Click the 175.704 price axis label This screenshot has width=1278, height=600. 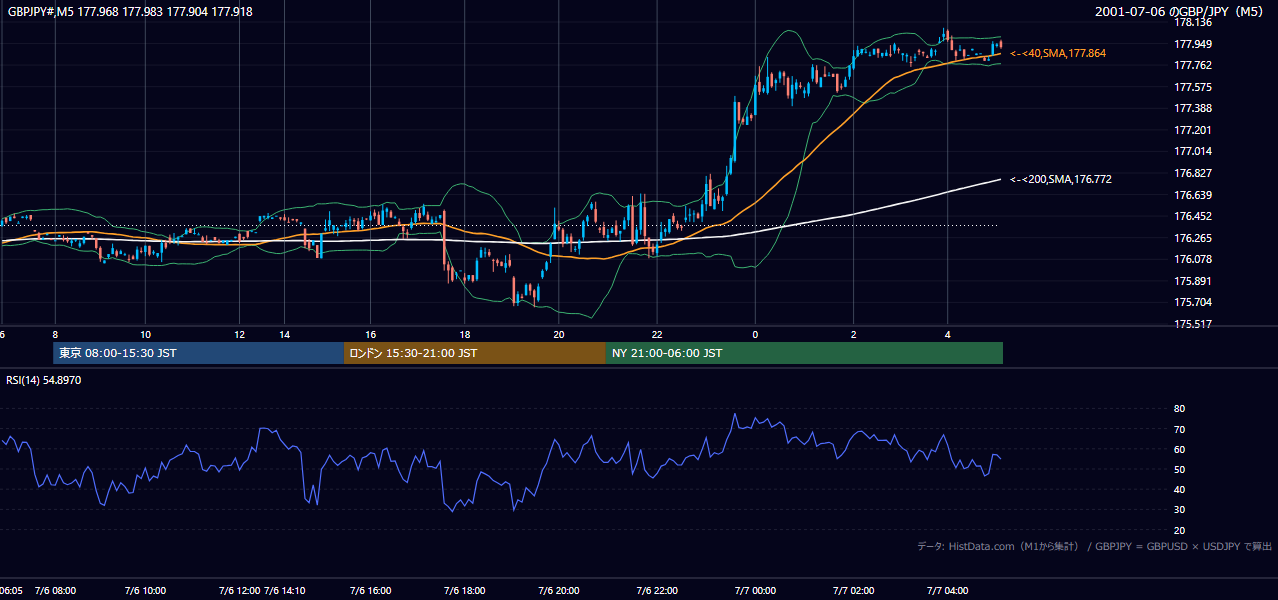[x=1193, y=302]
